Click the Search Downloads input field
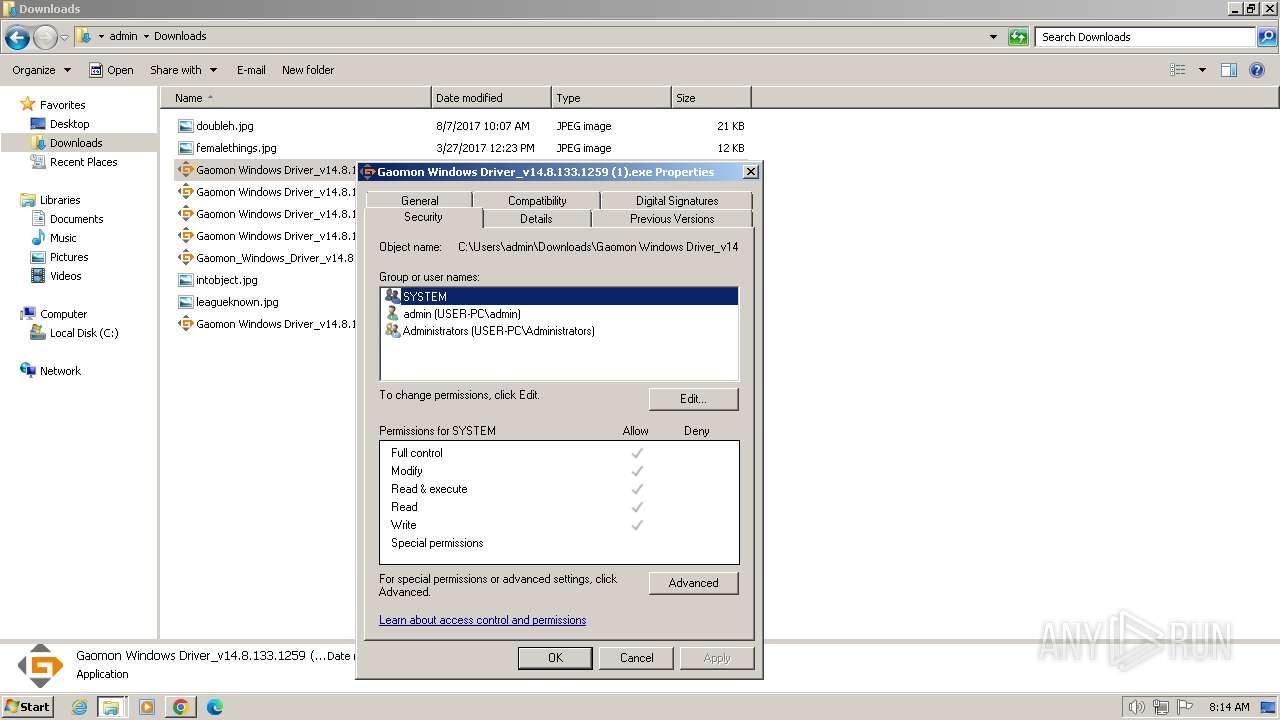Viewport: 1280px width, 720px height. tap(1146, 37)
